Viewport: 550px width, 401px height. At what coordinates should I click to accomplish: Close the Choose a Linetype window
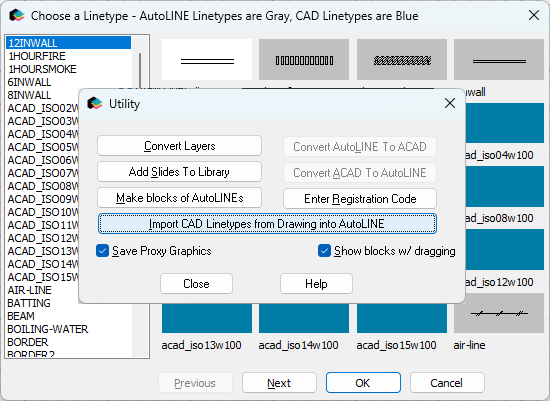(x=534, y=15)
